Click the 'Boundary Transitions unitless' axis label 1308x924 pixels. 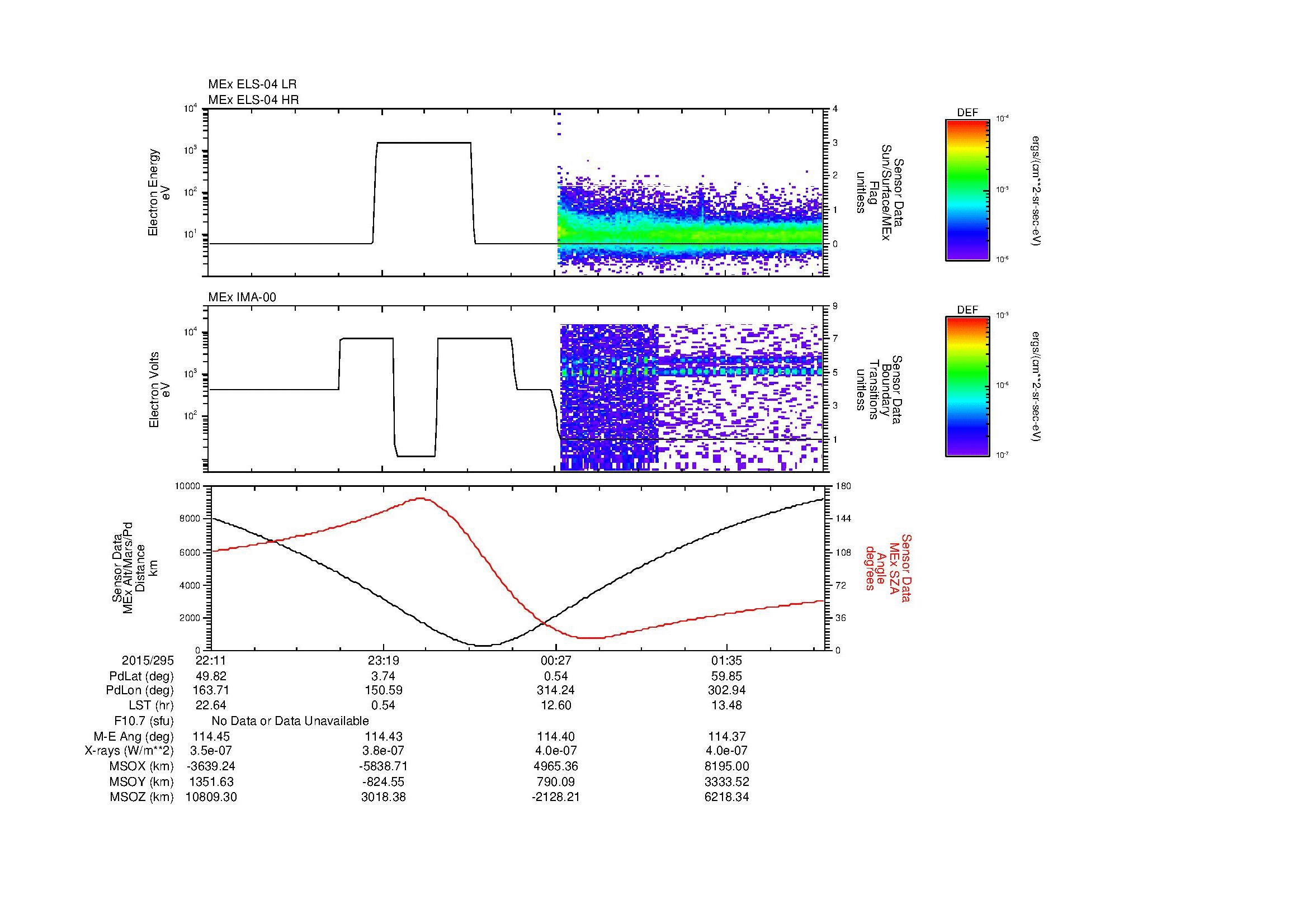[880, 390]
